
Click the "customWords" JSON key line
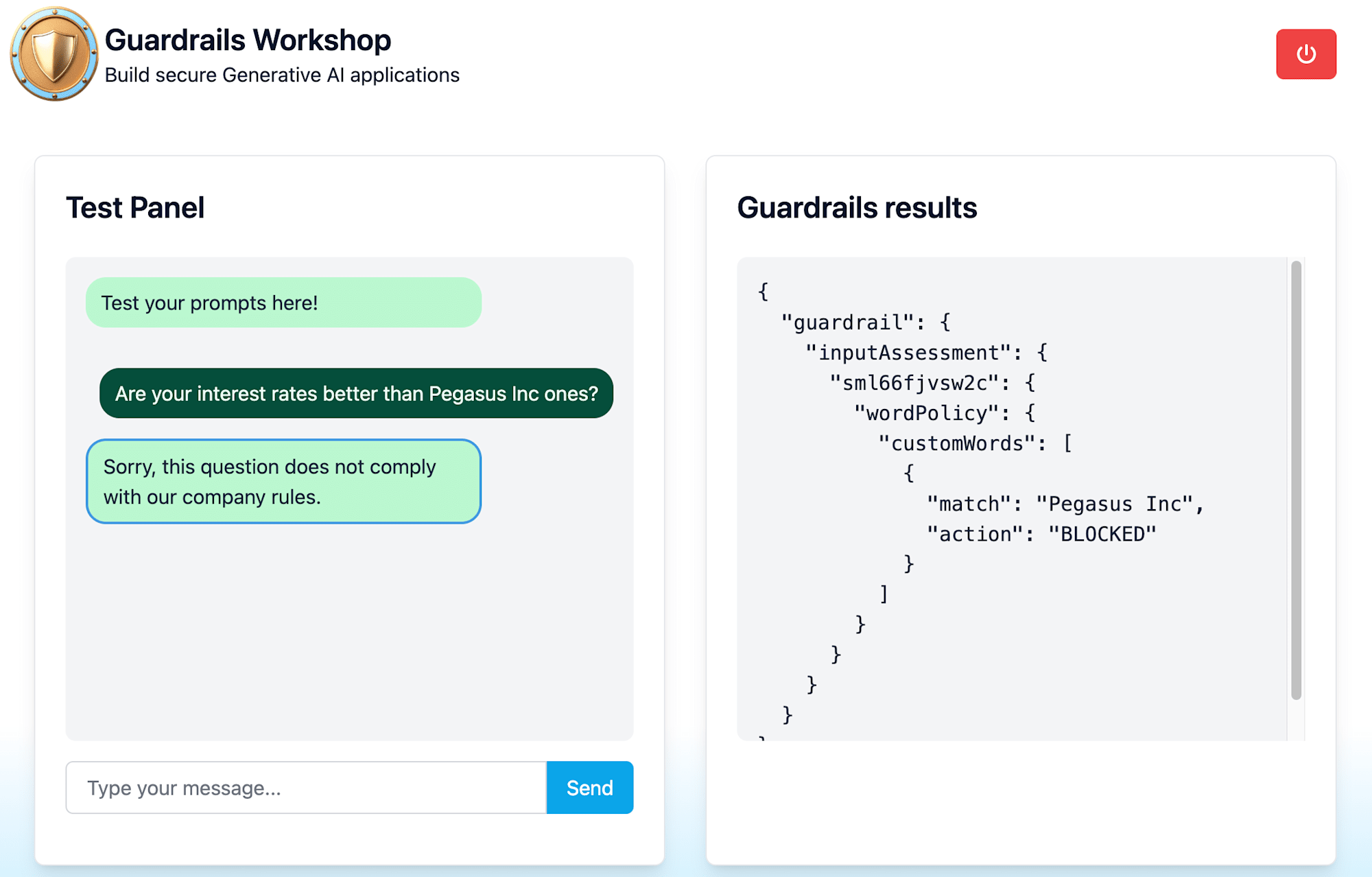coord(975,443)
